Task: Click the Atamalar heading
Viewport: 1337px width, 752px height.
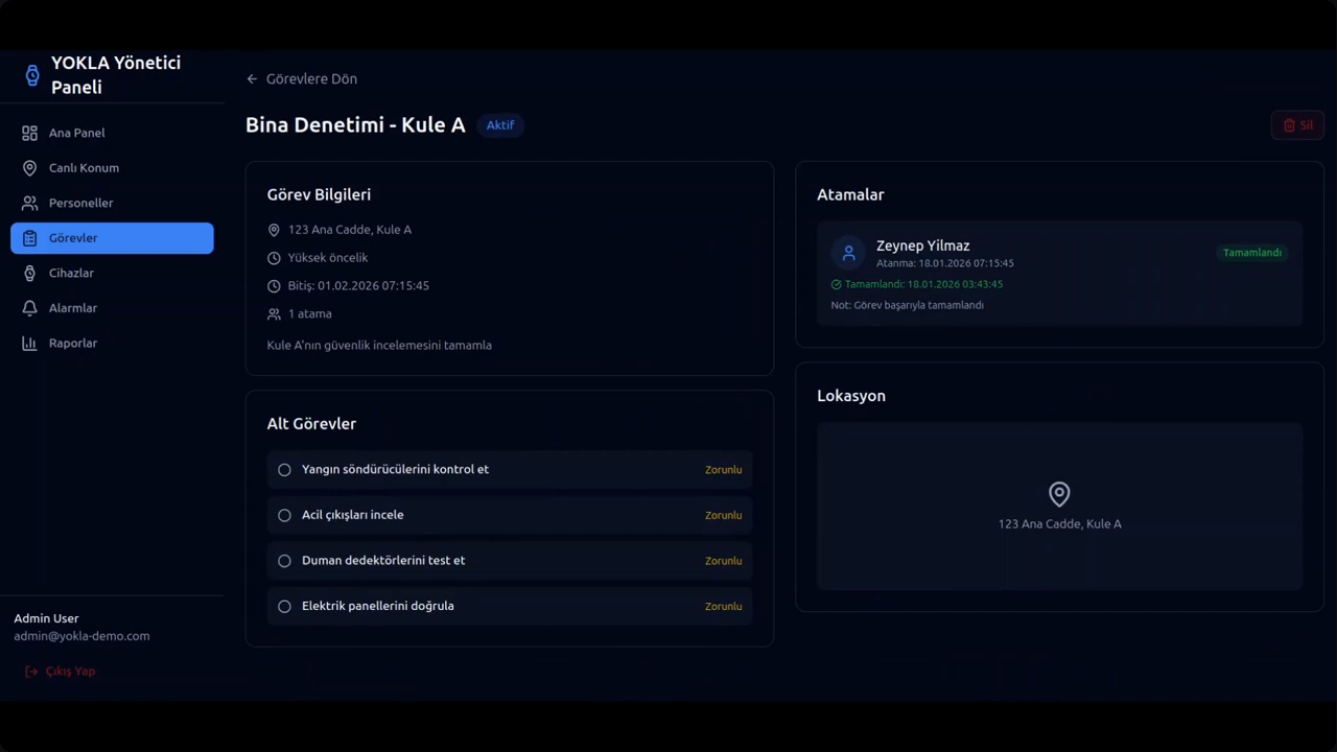Action: 850,195
